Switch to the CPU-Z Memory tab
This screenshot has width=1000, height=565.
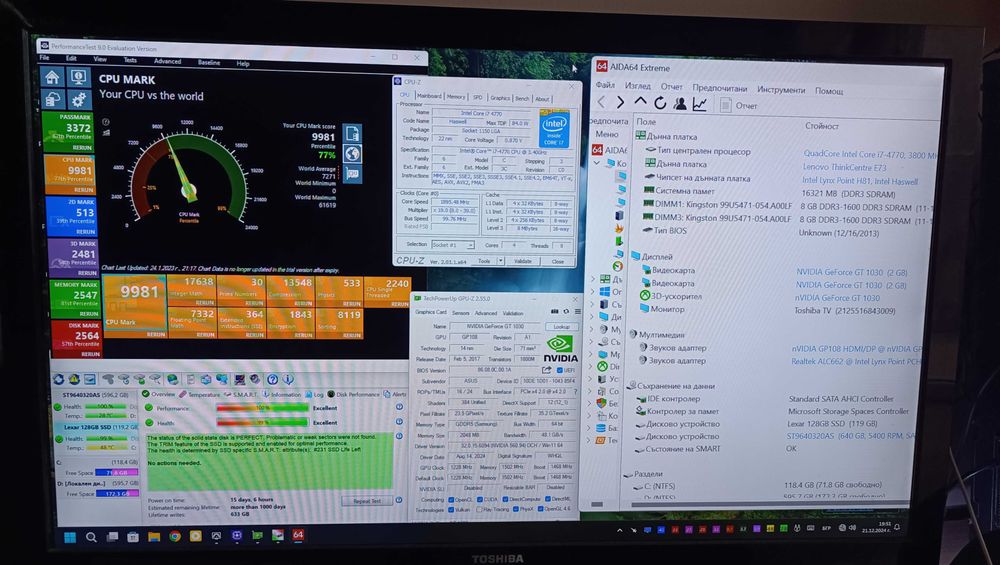(456, 97)
